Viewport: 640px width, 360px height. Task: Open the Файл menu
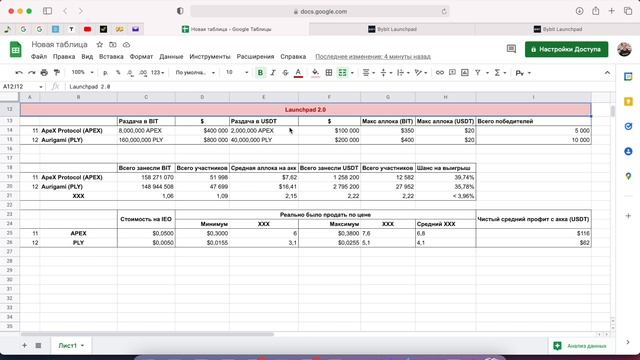tap(39, 56)
